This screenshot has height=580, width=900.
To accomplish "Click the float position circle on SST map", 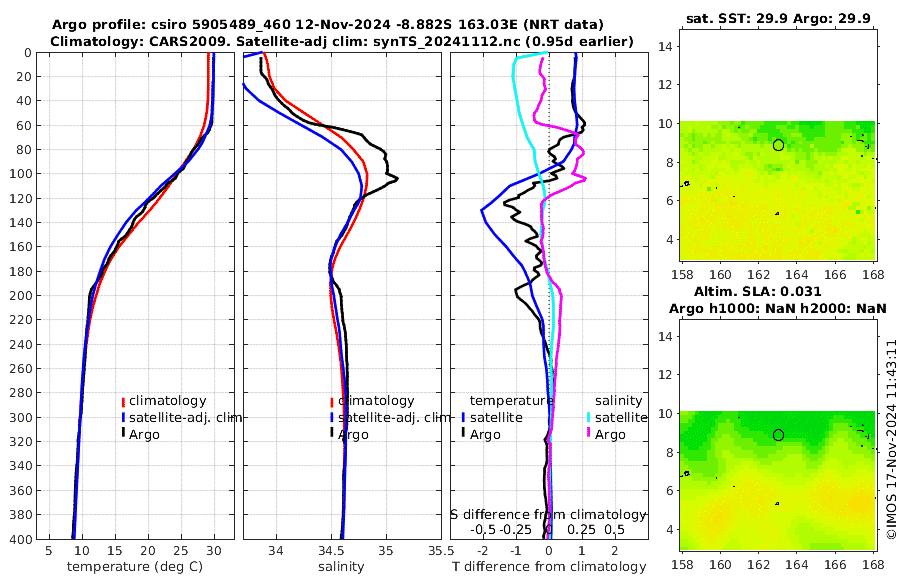I will [x=778, y=145].
